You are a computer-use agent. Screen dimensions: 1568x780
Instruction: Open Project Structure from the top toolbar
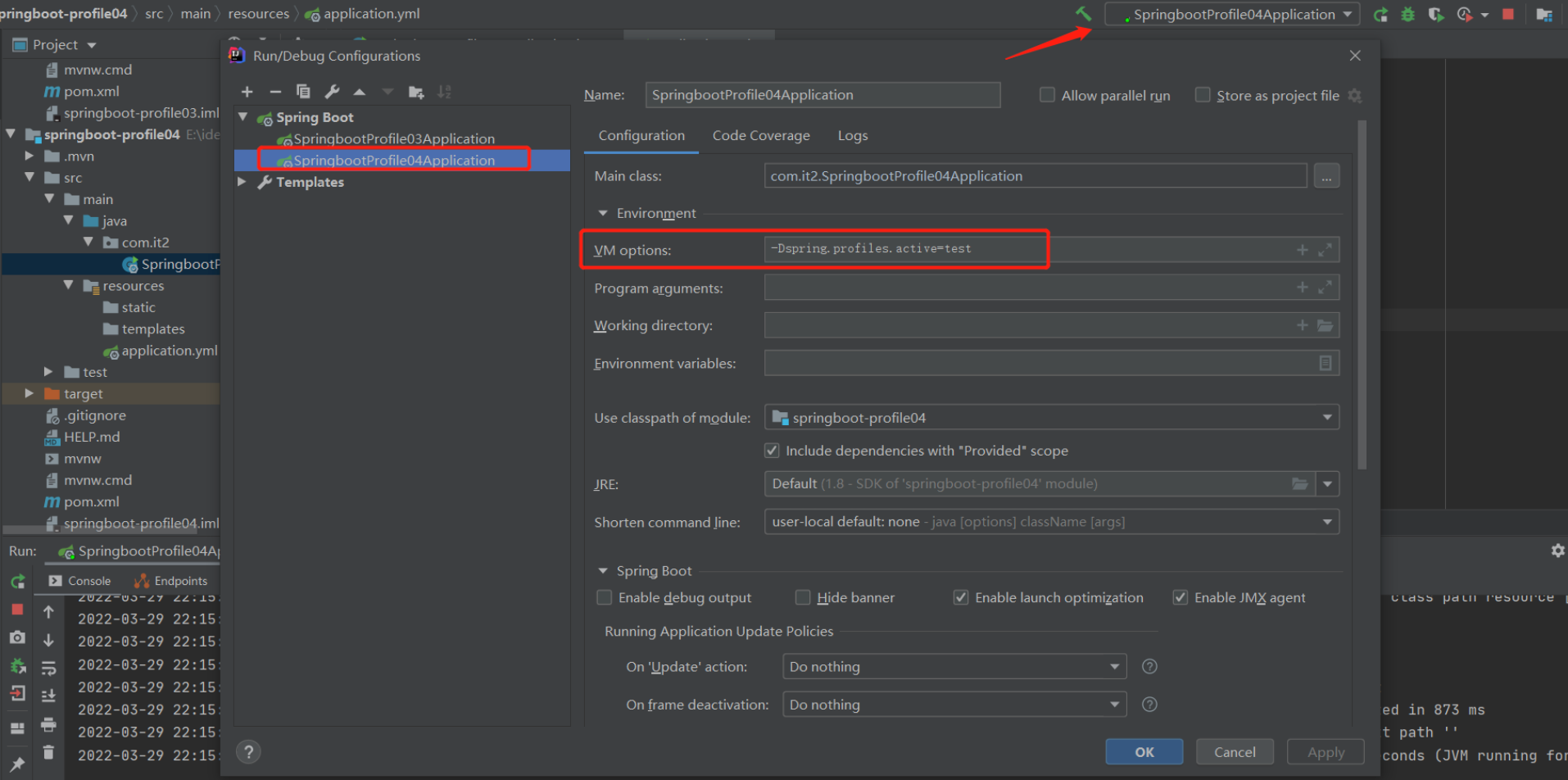pyautogui.click(x=1544, y=14)
